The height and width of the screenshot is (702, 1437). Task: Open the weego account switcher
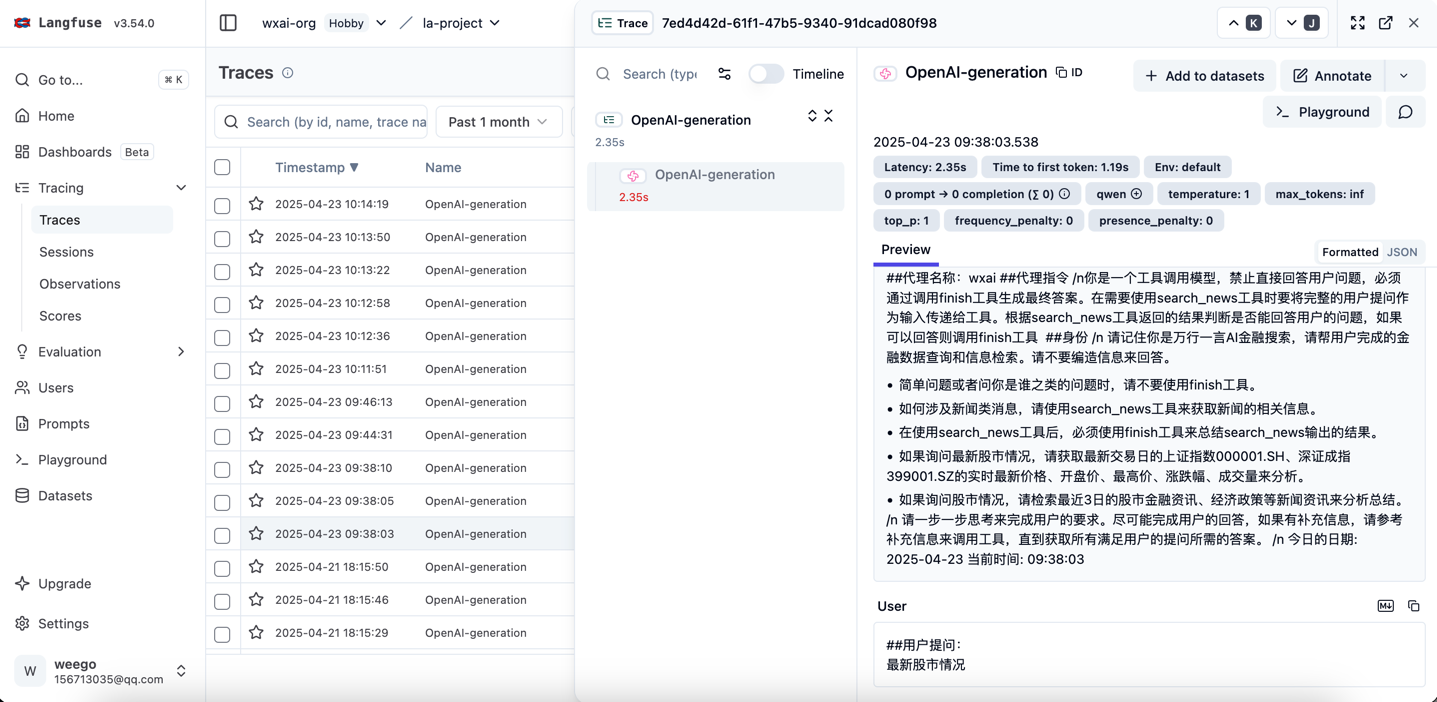click(x=102, y=671)
